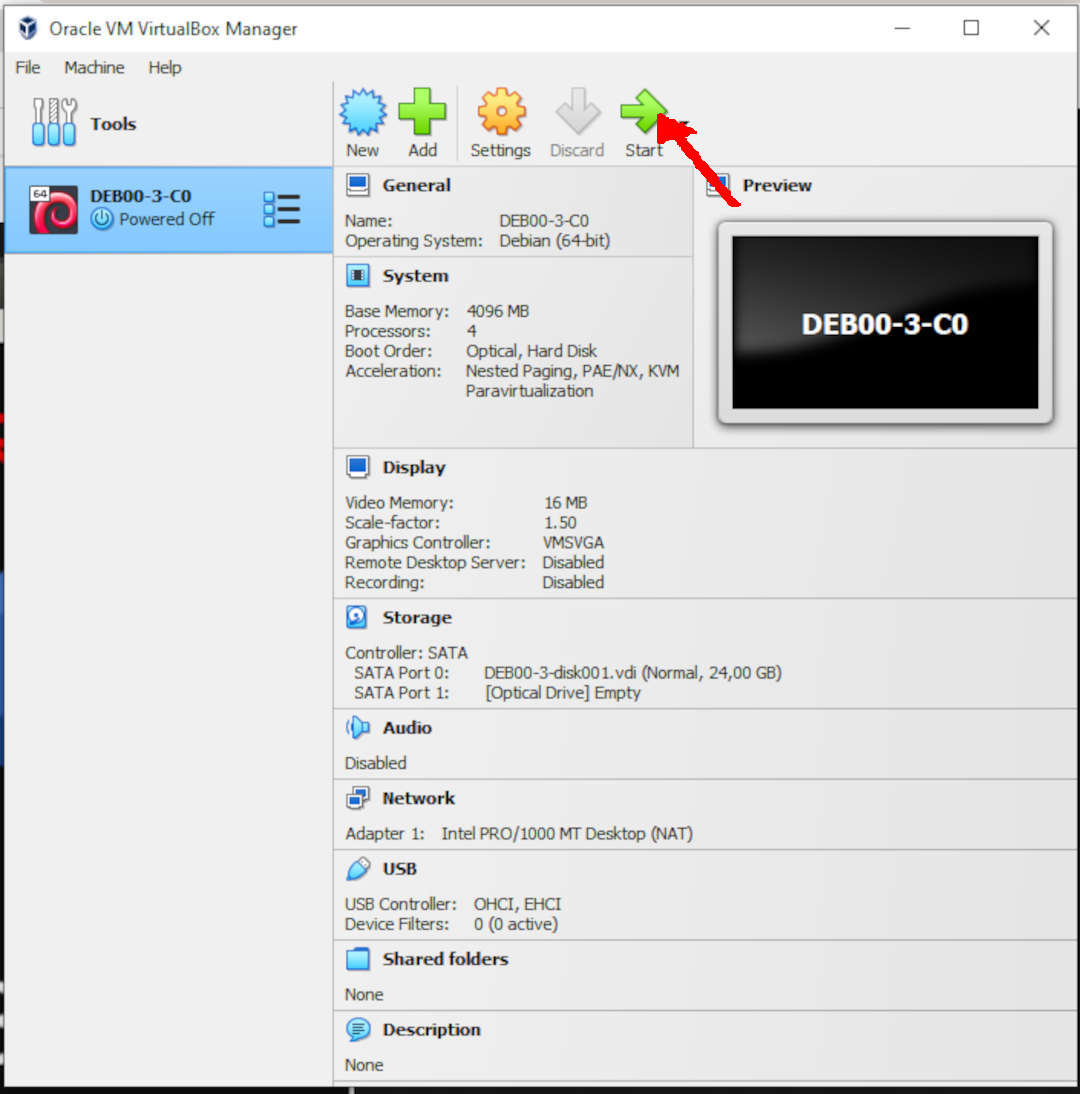Open the Display section header
1080x1094 pixels.
click(x=413, y=467)
